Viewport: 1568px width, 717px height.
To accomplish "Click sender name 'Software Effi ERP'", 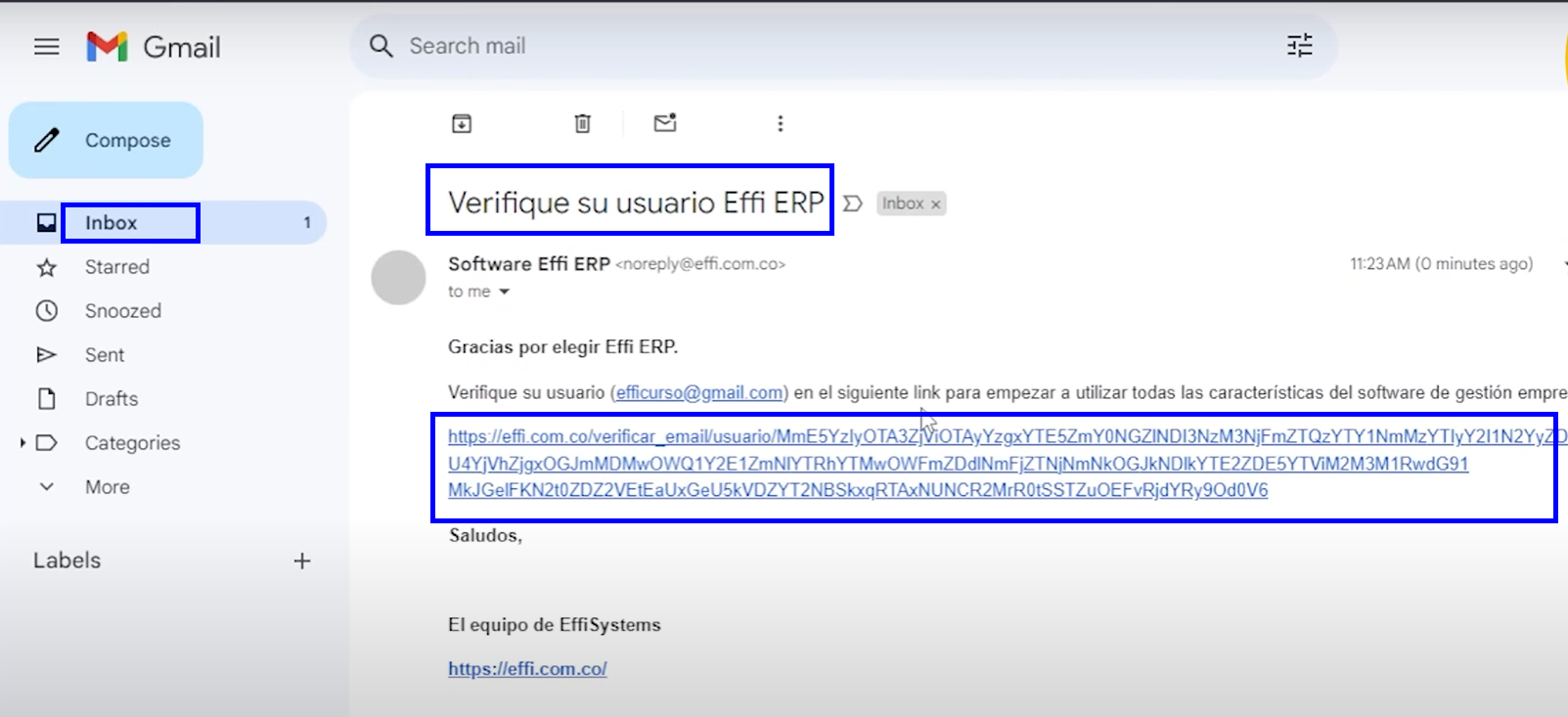I will (529, 264).
